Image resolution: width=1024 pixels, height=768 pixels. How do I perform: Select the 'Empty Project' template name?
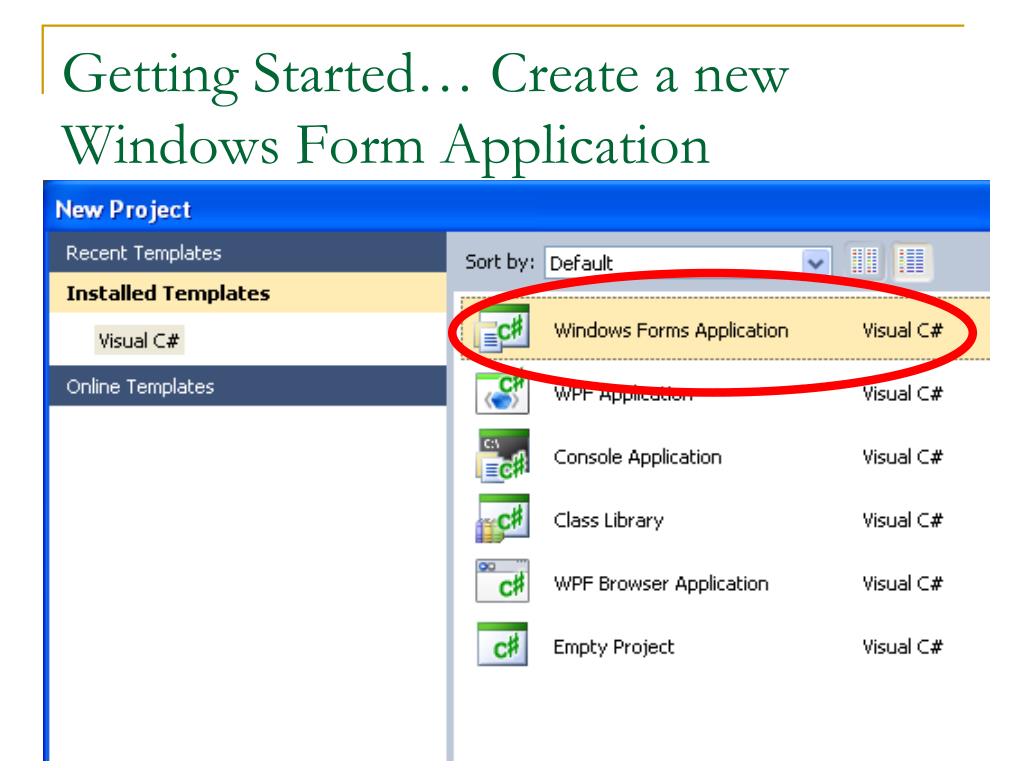[x=613, y=647]
